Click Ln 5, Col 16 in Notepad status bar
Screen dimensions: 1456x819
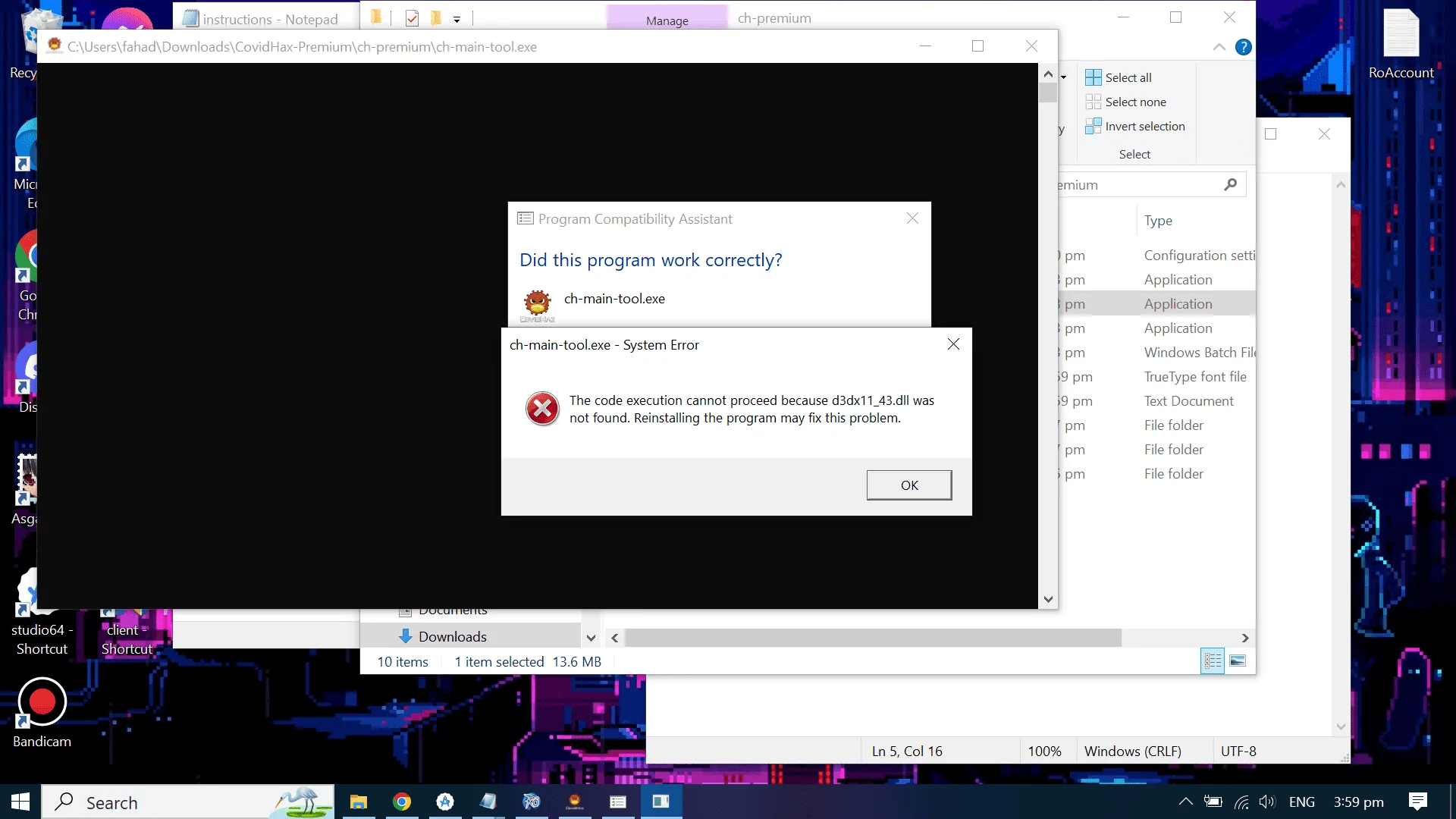click(x=907, y=752)
